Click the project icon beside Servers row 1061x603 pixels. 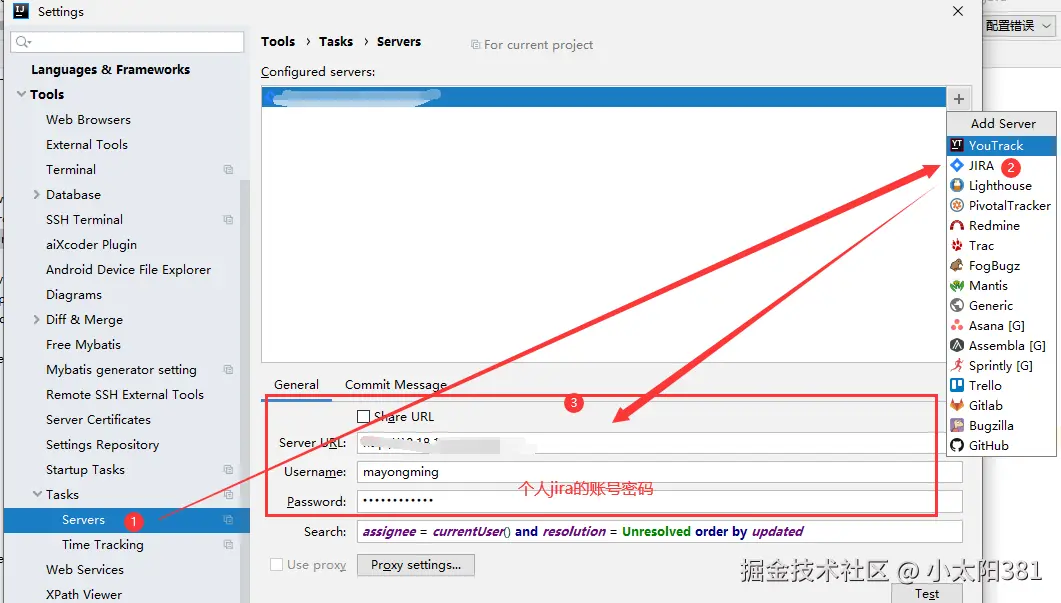click(228, 520)
